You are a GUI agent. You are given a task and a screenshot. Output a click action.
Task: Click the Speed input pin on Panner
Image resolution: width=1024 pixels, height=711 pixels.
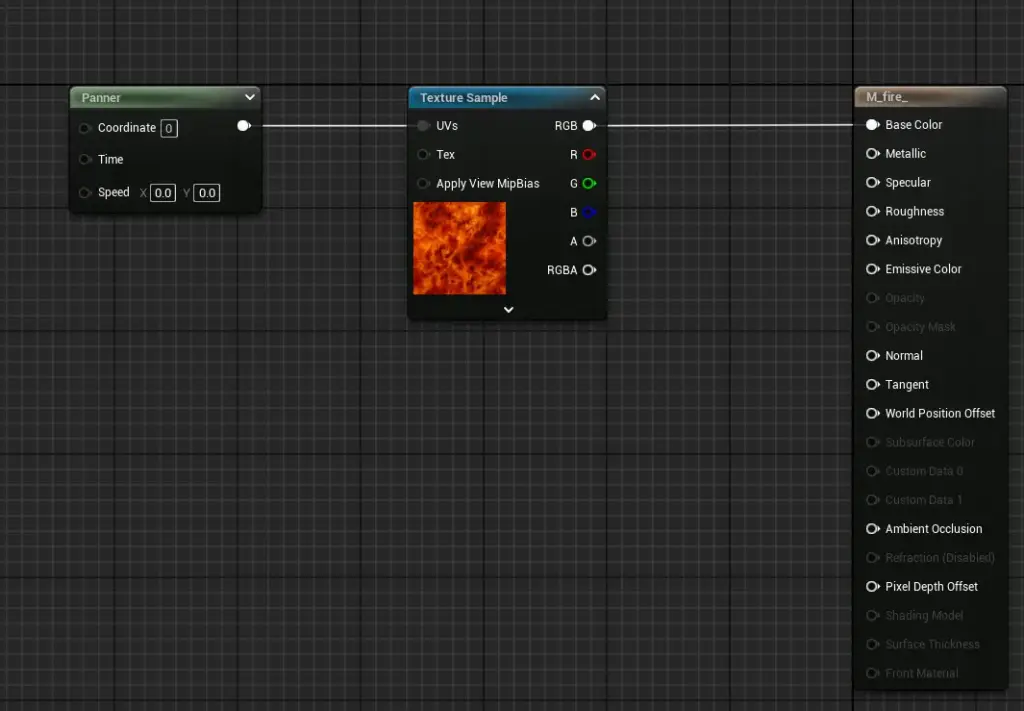[x=84, y=193]
